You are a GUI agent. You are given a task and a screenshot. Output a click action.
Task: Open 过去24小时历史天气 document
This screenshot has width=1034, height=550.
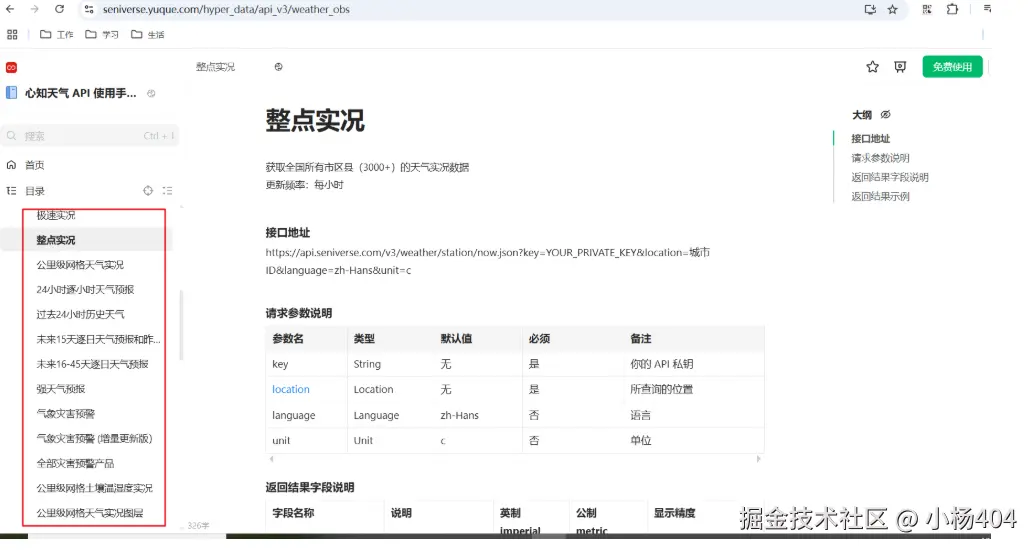(x=80, y=315)
